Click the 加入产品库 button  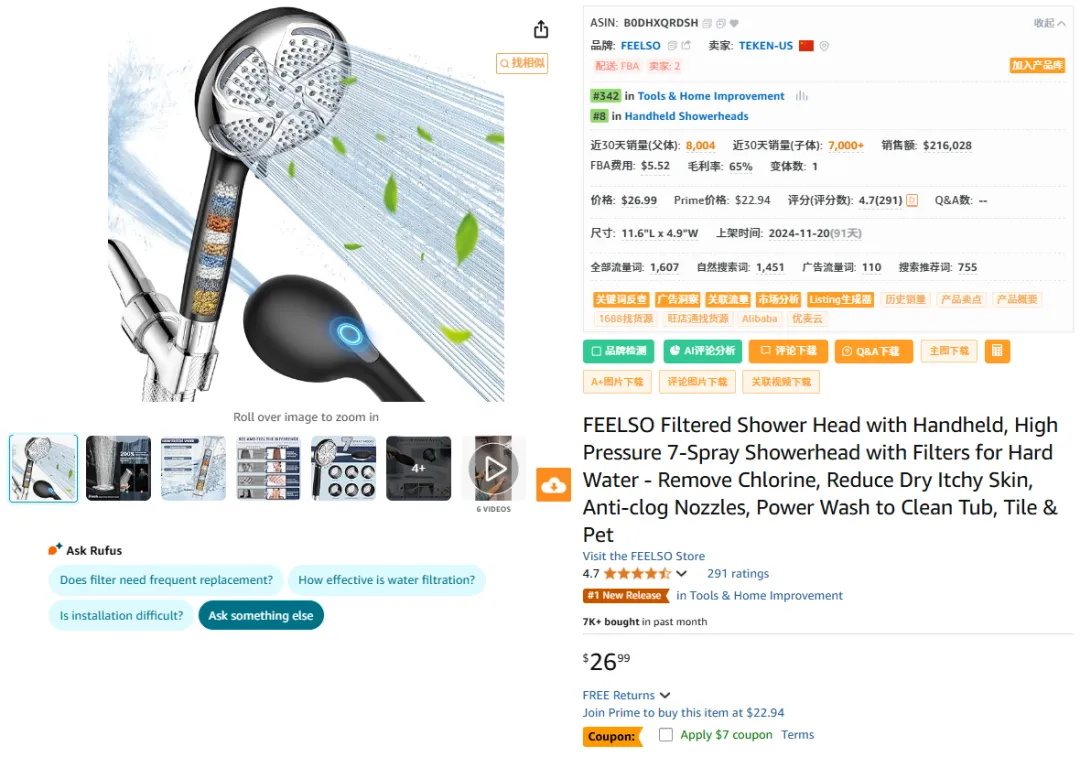pyautogui.click(x=1037, y=65)
